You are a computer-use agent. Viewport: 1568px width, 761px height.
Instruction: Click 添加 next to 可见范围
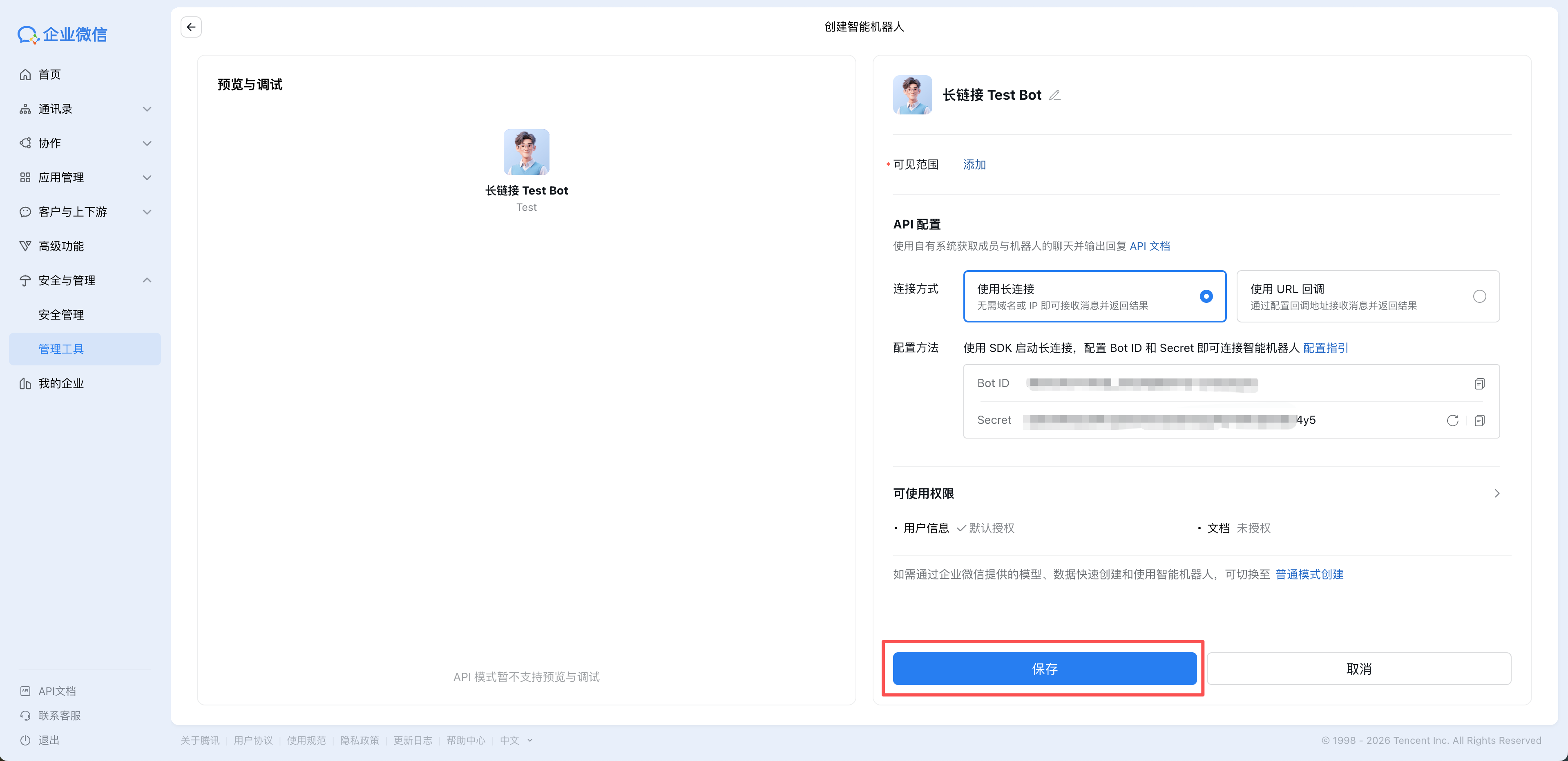pyautogui.click(x=974, y=164)
